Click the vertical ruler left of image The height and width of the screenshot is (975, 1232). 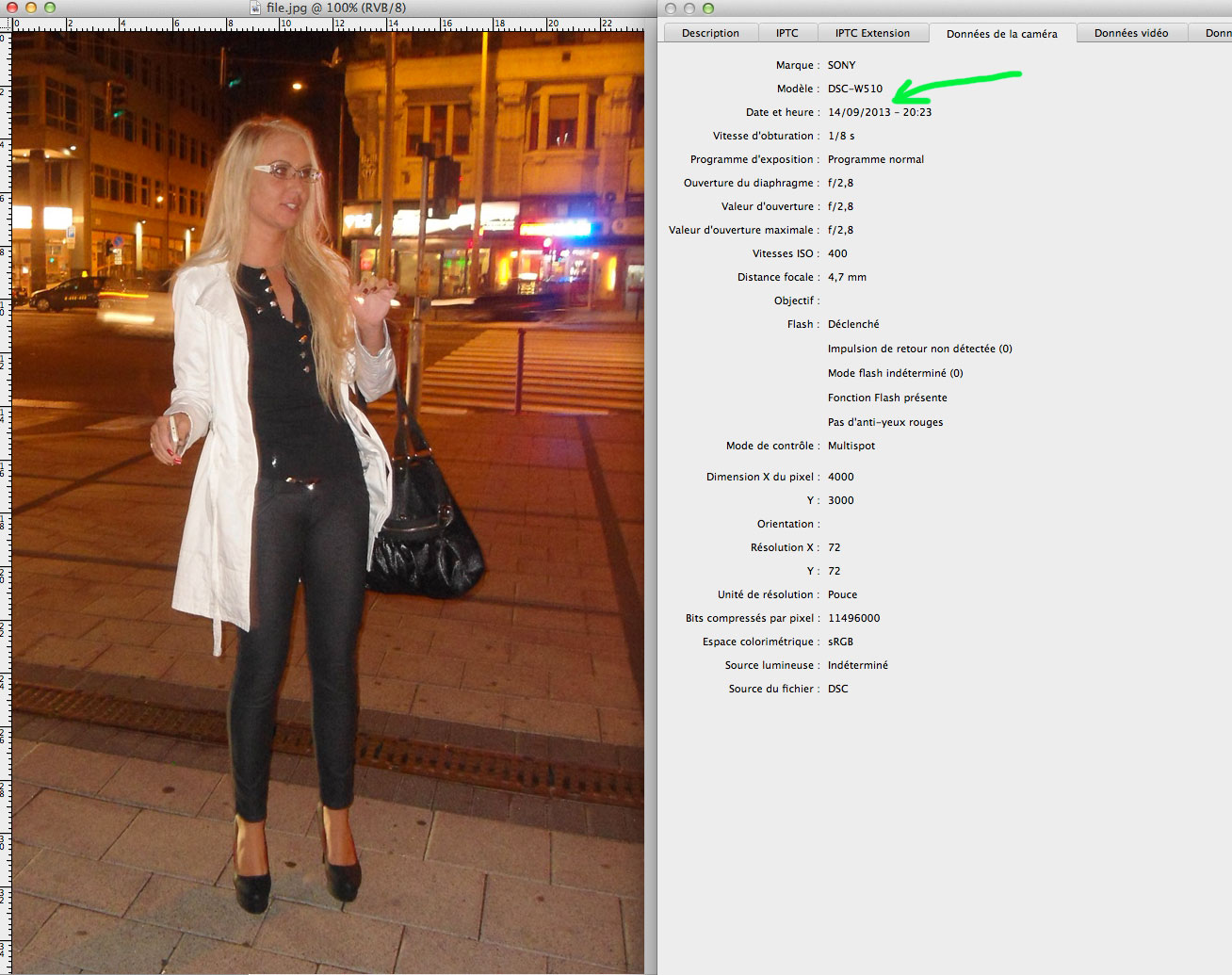click(5, 471)
